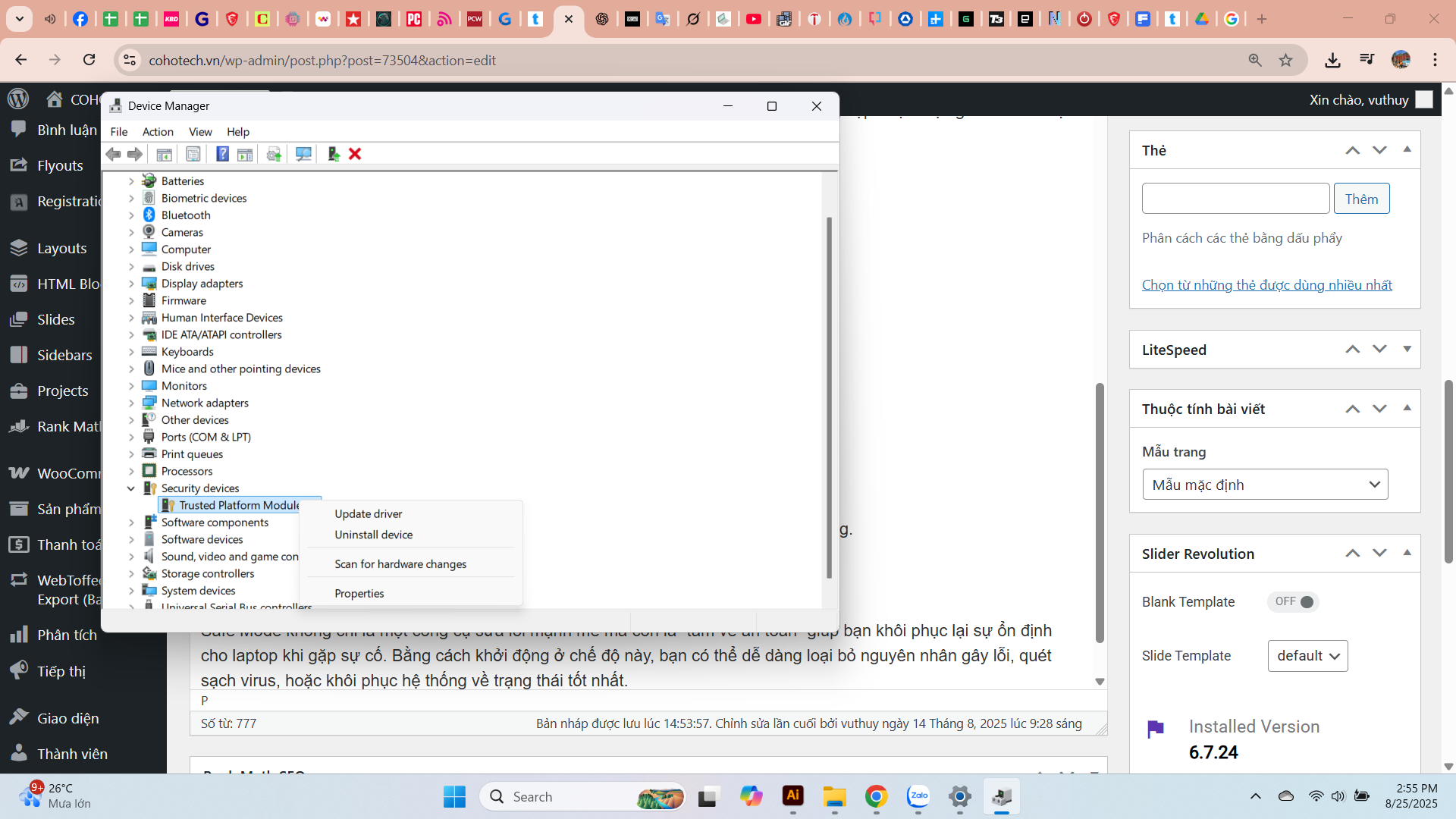This screenshot has width=1456, height=819.
Task: Click the Back navigation arrow in Device Manager
Action: (x=114, y=154)
